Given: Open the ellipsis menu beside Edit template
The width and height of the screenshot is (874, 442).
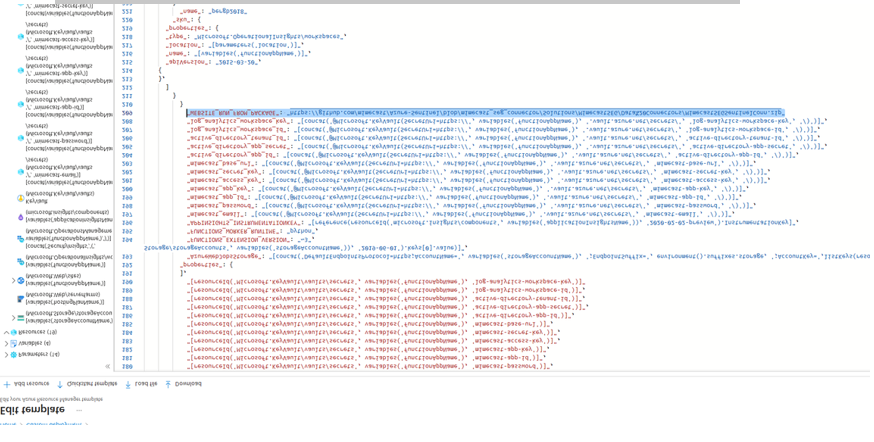Looking at the screenshot, I should (80, 410).
